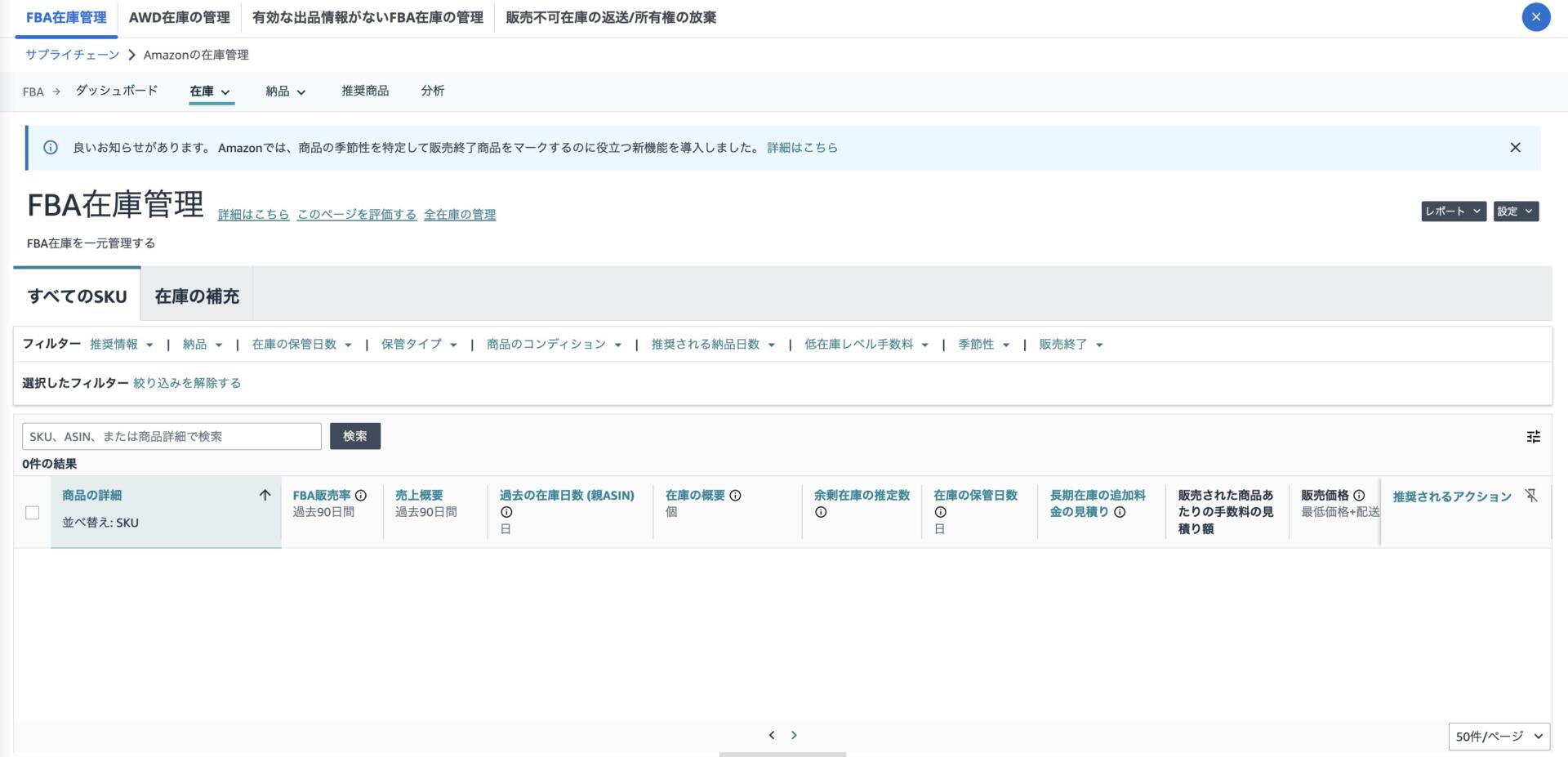Image resolution: width=1568 pixels, height=757 pixels.
Task: Click the breadcrumb chevron after サプライチェーン
Action: point(131,55)
